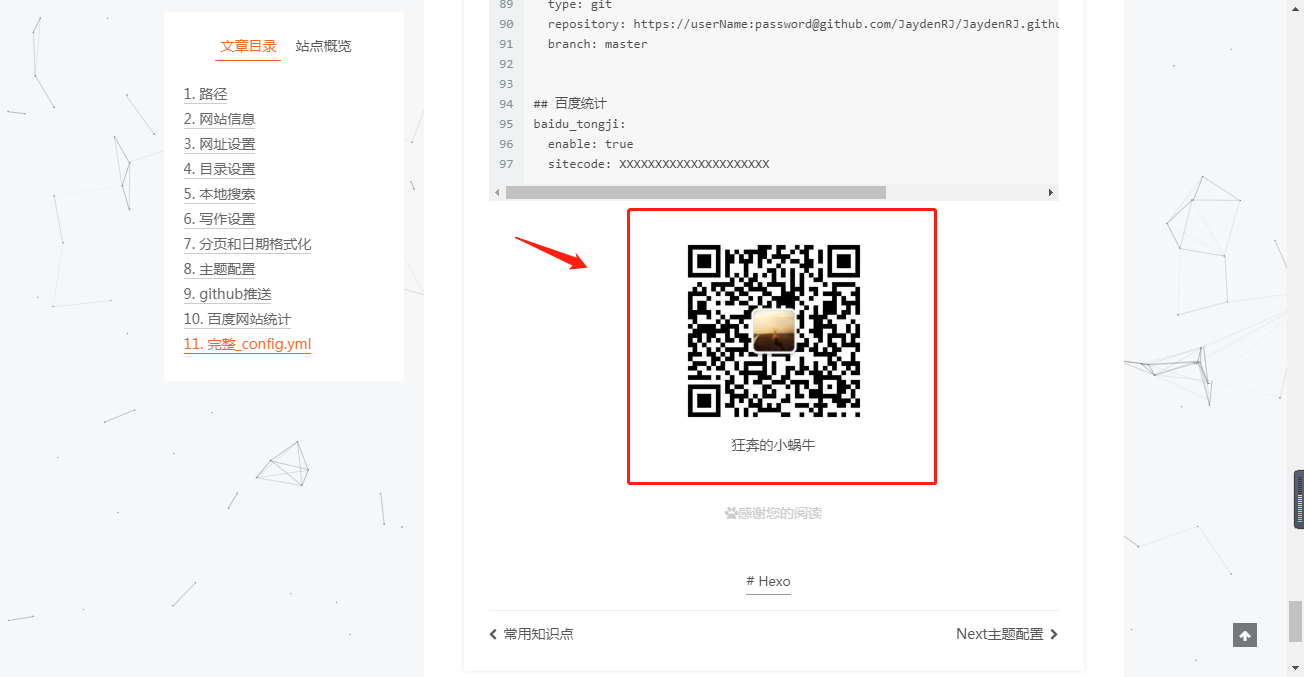
Task: Open the 1. 路径 section link
Action: [206, 93]
